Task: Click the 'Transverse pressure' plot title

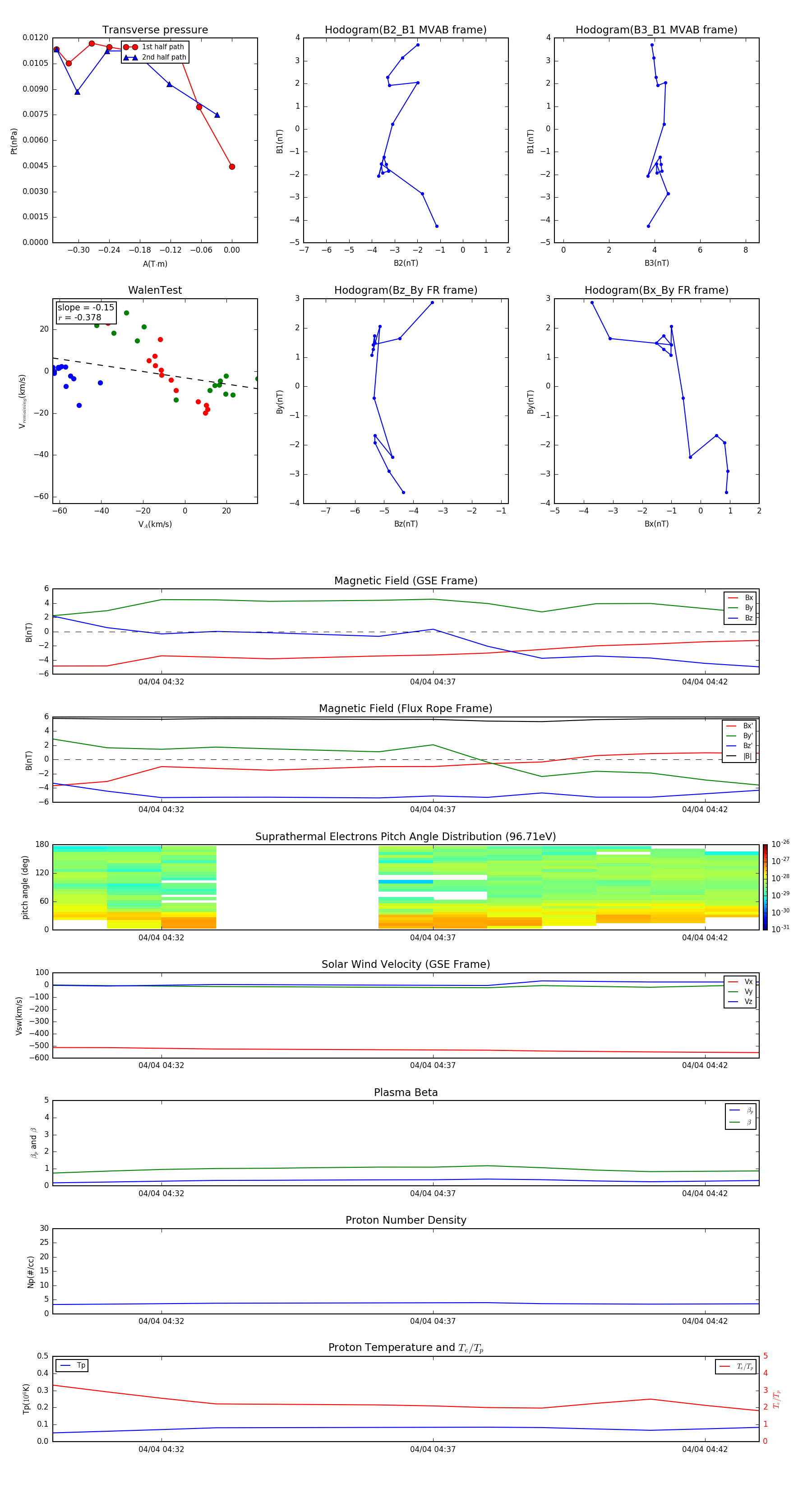Action: (x=155, y=29)
